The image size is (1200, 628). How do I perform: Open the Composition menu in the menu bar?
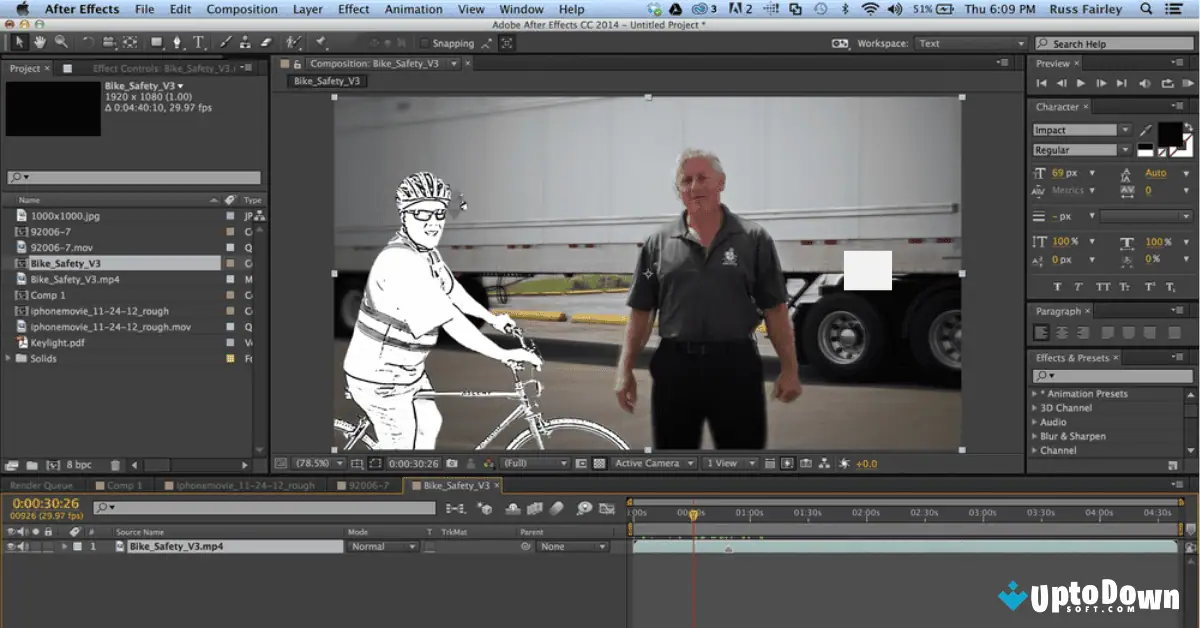pyautogui.click(x=241, y=9)
